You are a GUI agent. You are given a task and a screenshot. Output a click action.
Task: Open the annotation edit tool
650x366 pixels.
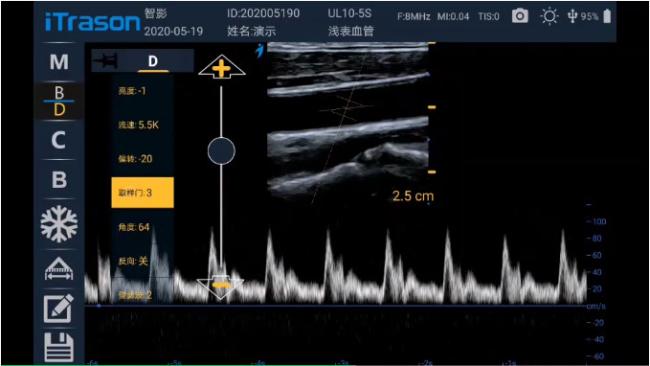coord(59,308)
